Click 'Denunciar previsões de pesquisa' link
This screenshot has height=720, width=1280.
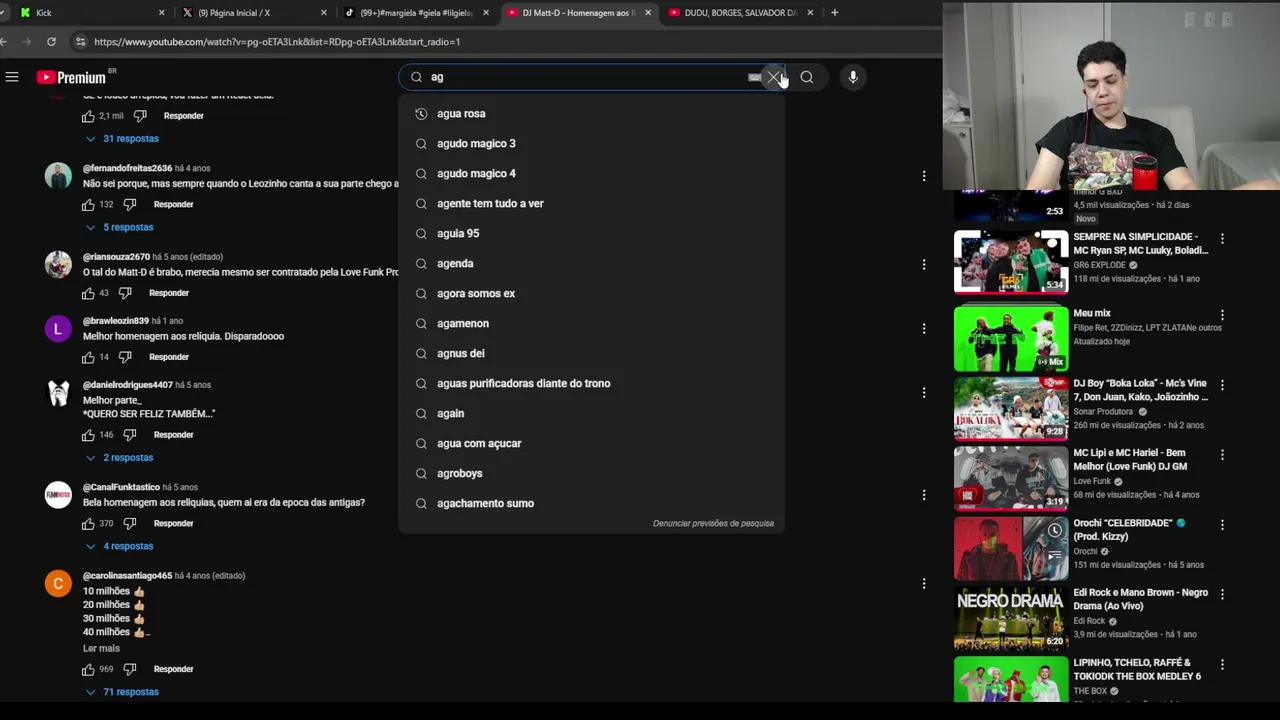(713, 523)
